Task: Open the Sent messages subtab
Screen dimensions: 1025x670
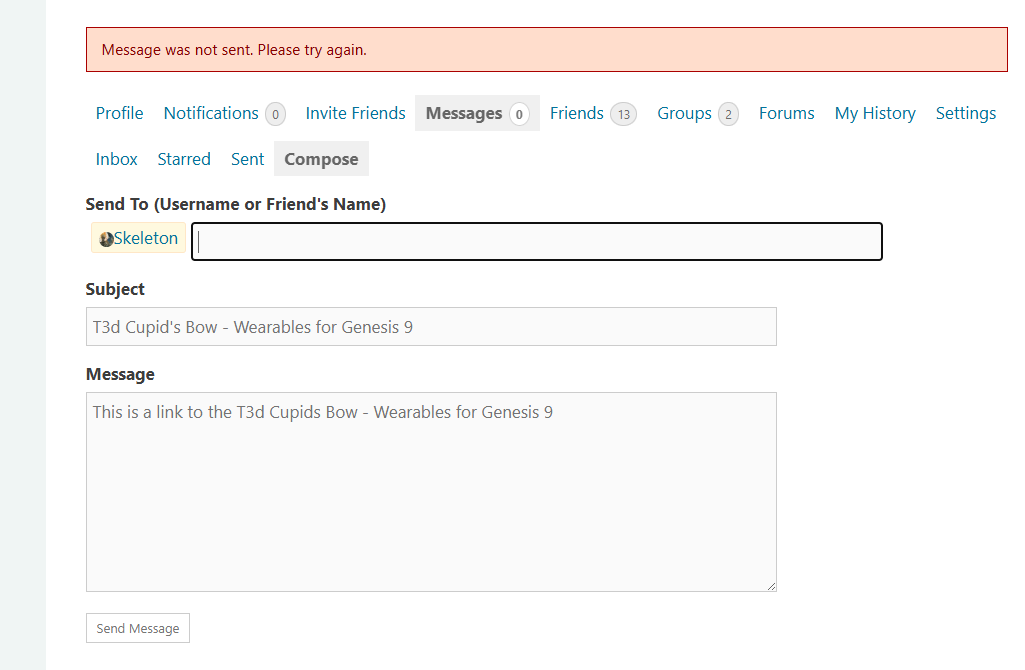Action: pyautogui.click(x=247, y=159)
